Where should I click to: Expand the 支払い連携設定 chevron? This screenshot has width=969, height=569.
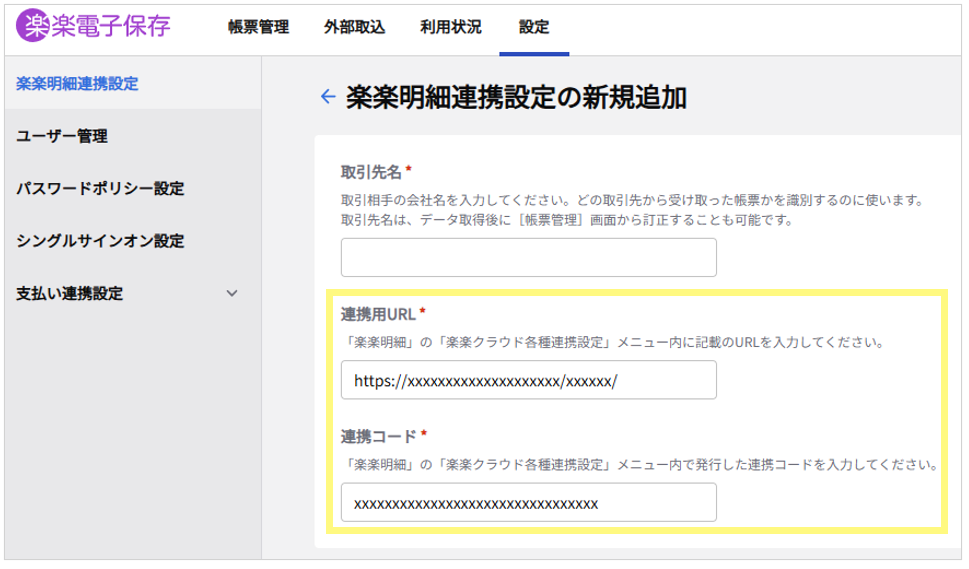coord(232,293)
